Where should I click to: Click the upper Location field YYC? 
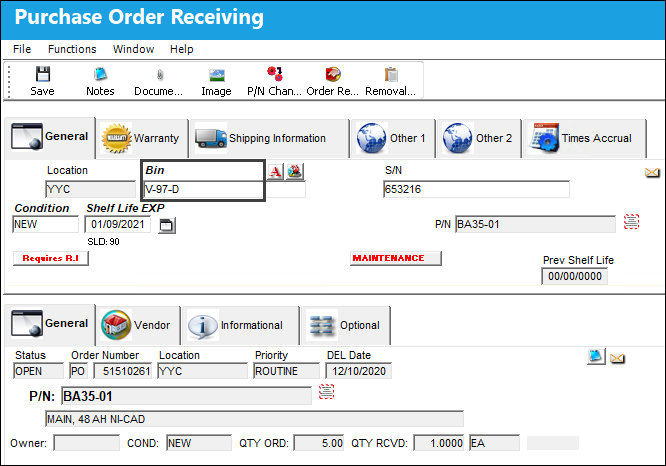[90, 189]
